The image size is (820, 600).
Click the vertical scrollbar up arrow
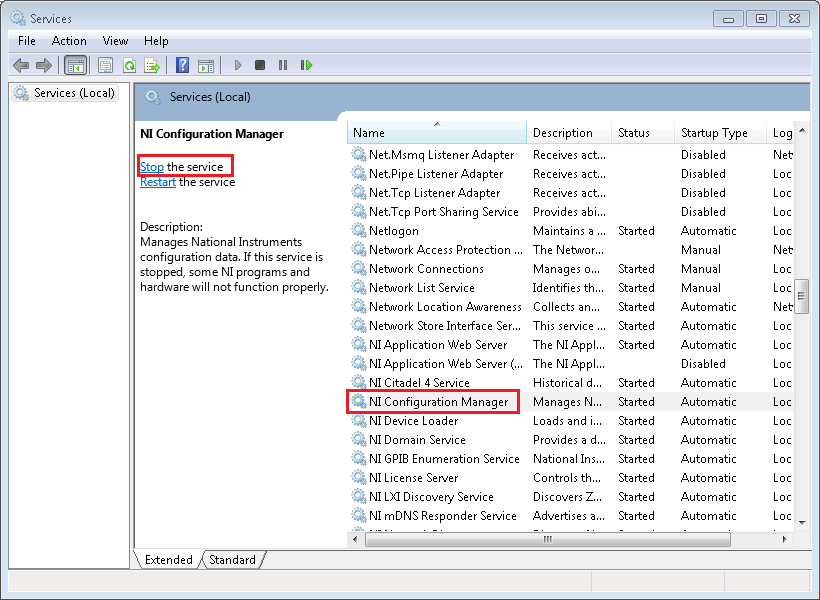pyautogui.click(x=802, y=130)
